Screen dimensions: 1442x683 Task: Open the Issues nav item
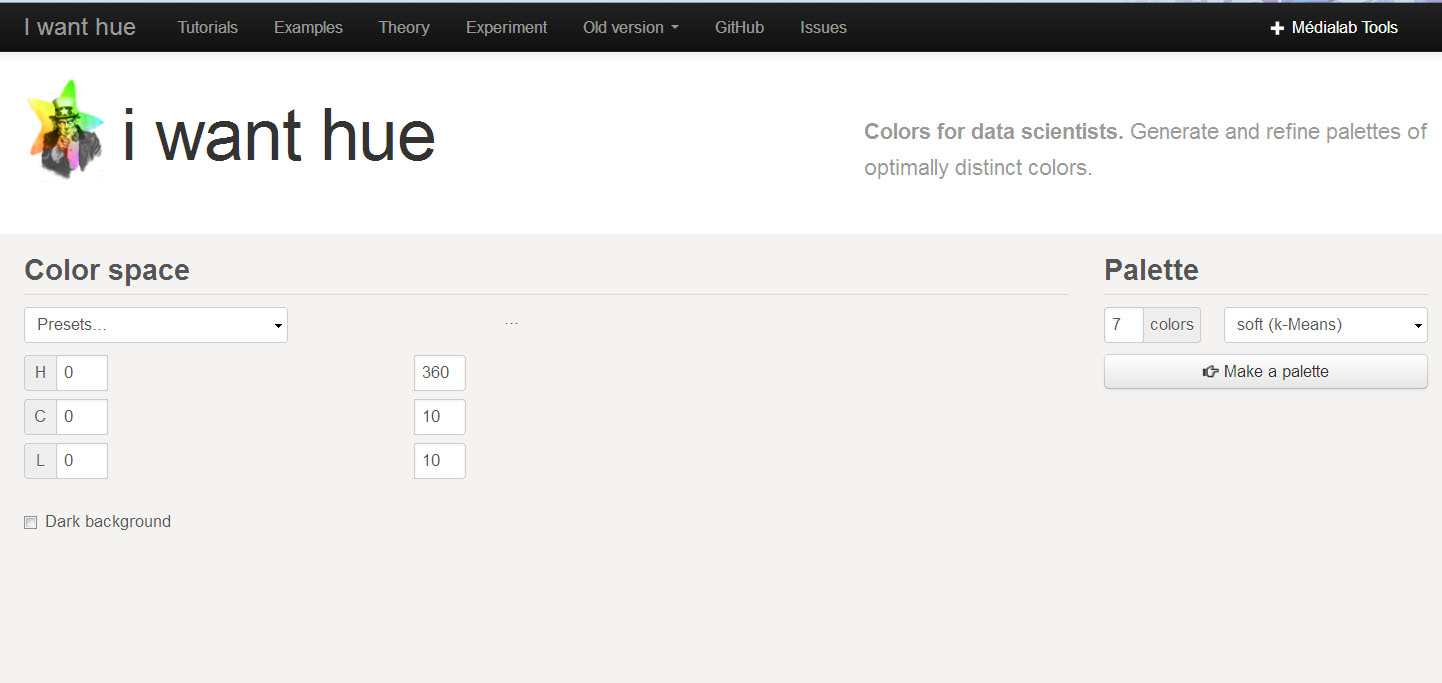pyautogui.click(x=824, y=28)
